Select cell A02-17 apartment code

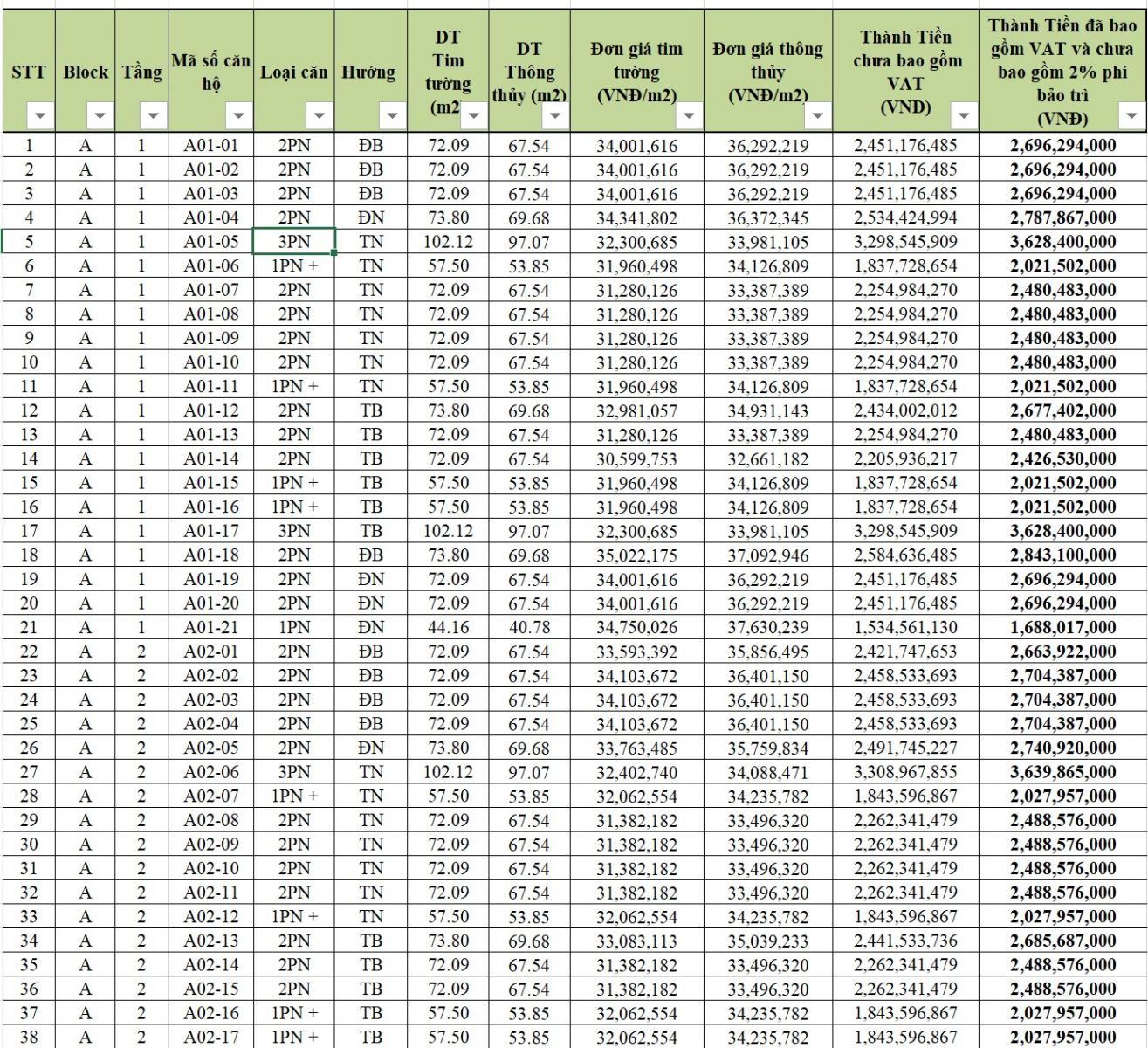(210, 1037)
